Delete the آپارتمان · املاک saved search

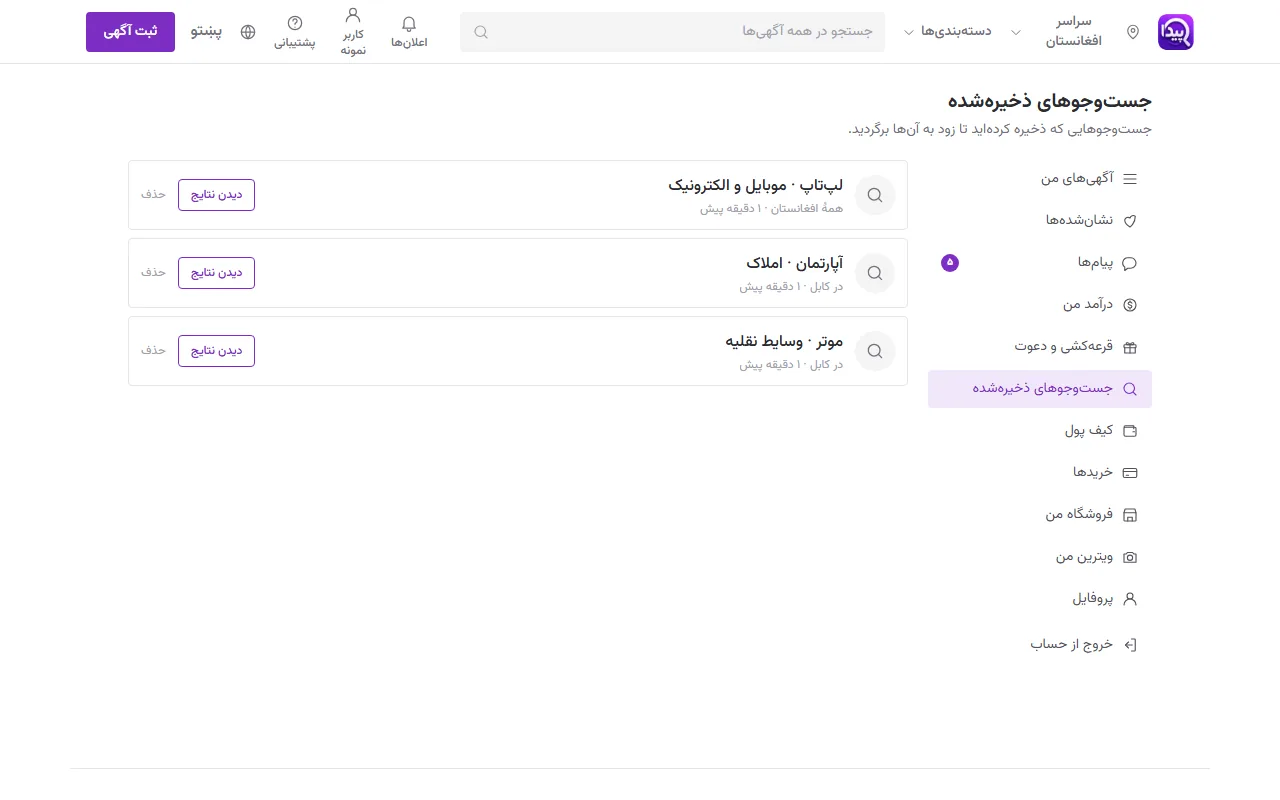pos(153,273)
